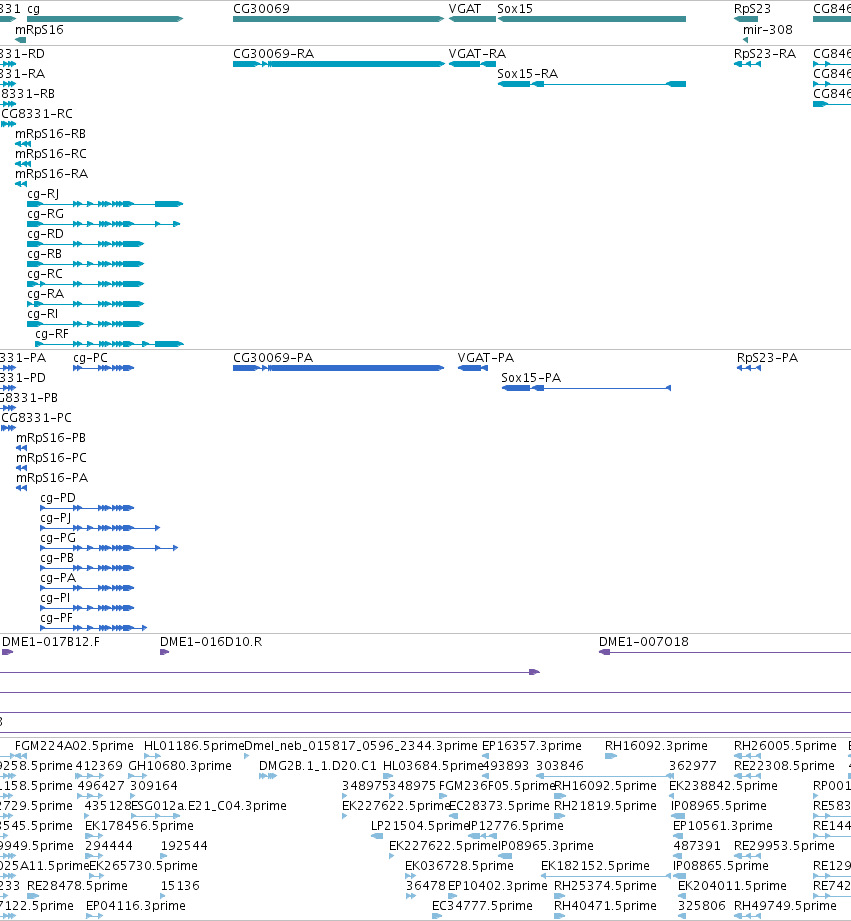This screenshot has height=921, width=851.
Task: Click the HL03684.5prime EST label
Action: coord(433,765)
